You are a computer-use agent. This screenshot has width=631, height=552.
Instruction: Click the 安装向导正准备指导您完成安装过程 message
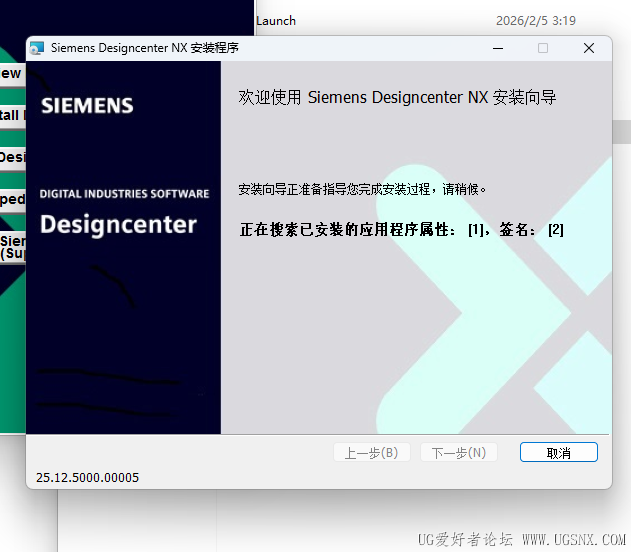coord(334,189)
